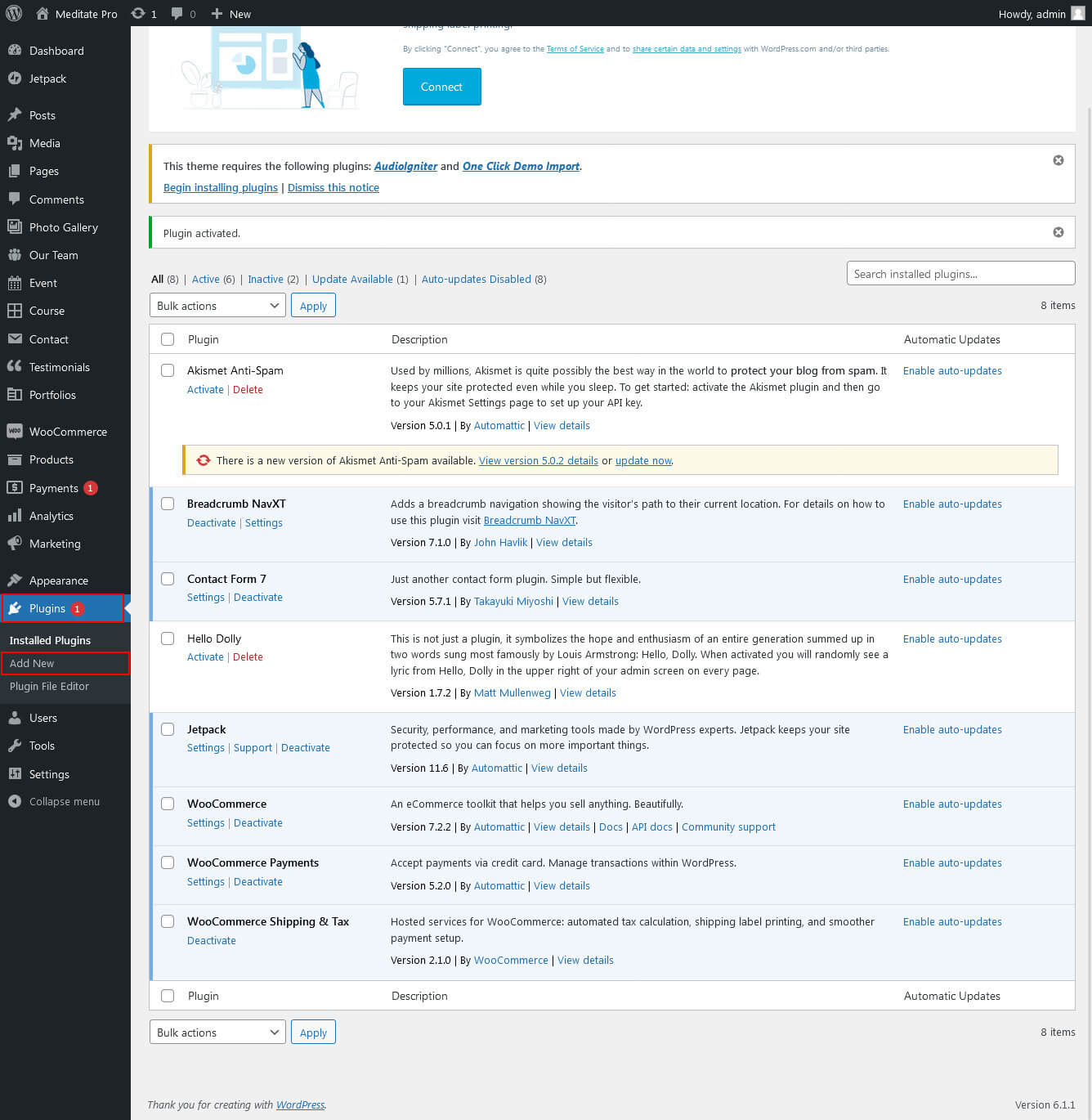This screenshot has height=1120, width=1092.
Task: Click the Pages sidebar icon
Action: pos(15,171)
